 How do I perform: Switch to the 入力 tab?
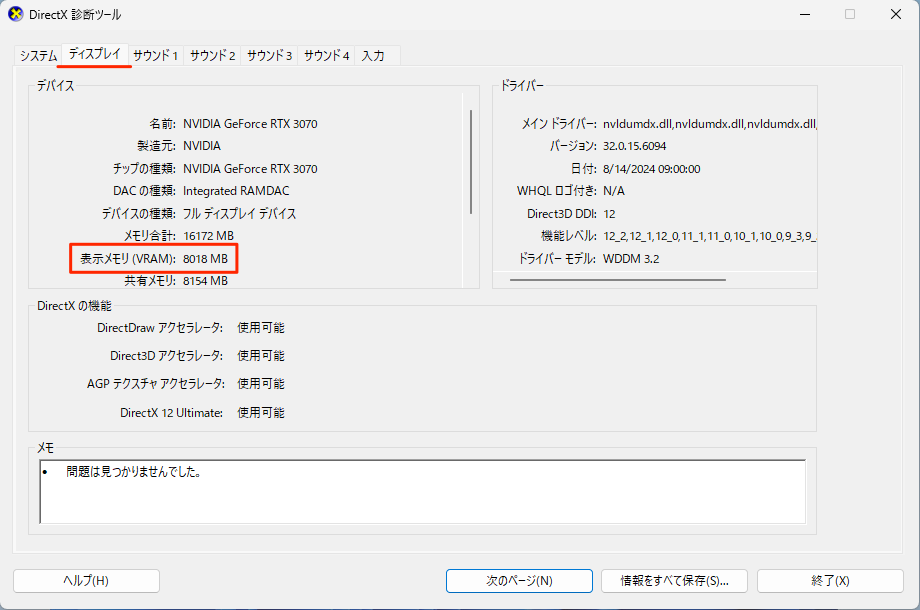pyautogui.click(x=376, y=57)
